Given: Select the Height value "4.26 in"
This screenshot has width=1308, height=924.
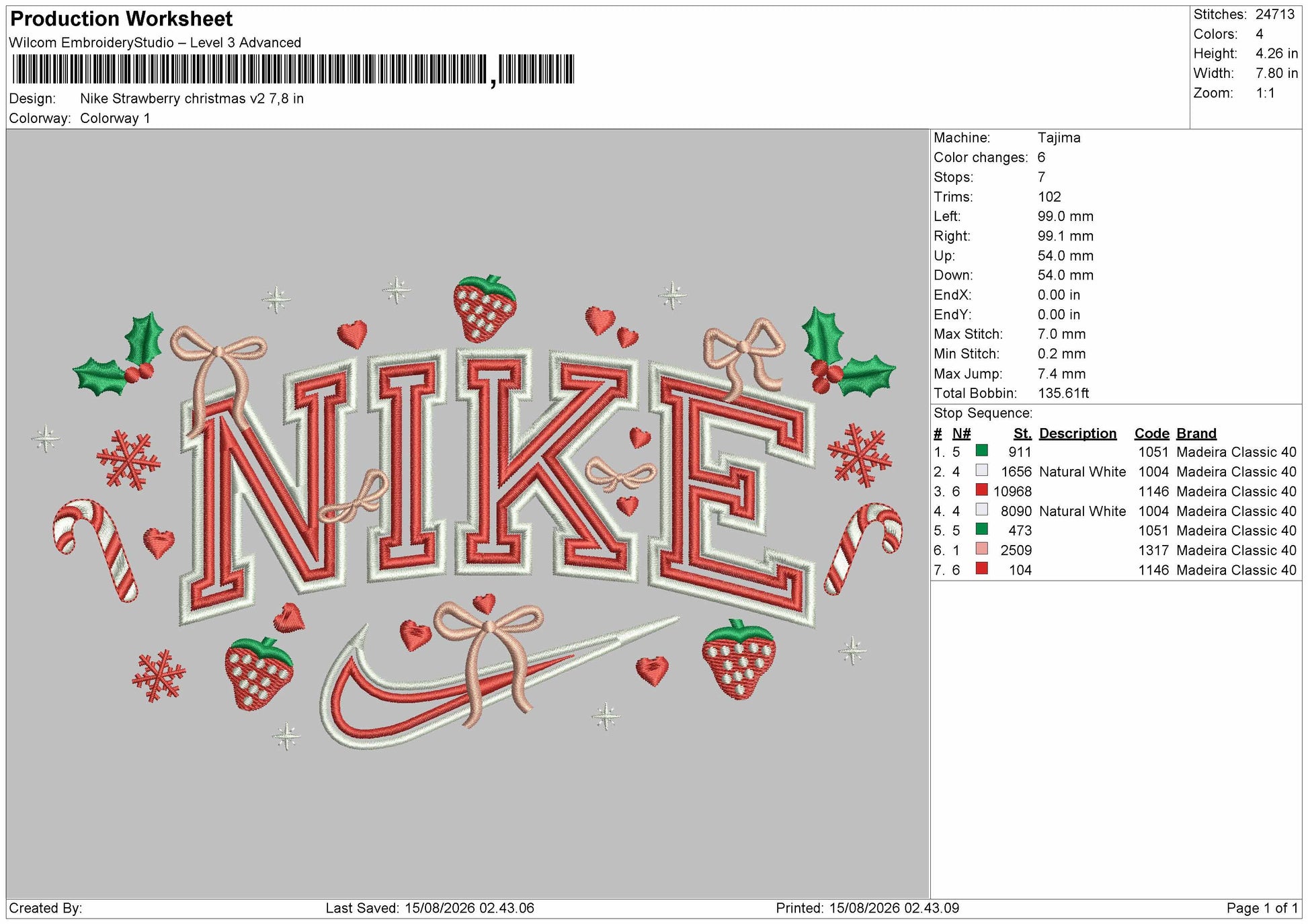Looking at the screenshot, I should point(1277,53).
